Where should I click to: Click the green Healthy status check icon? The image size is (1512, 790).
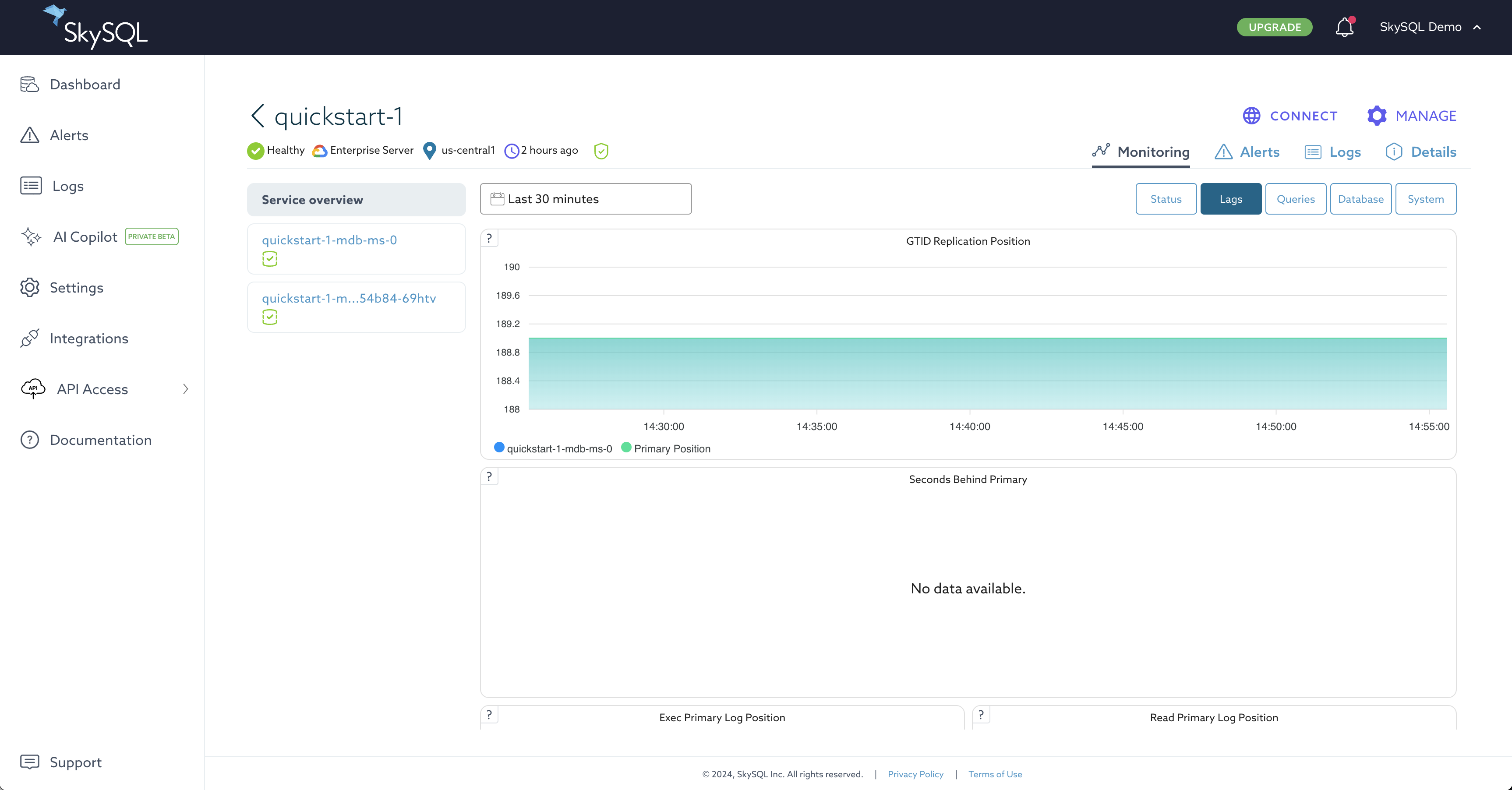255,151
